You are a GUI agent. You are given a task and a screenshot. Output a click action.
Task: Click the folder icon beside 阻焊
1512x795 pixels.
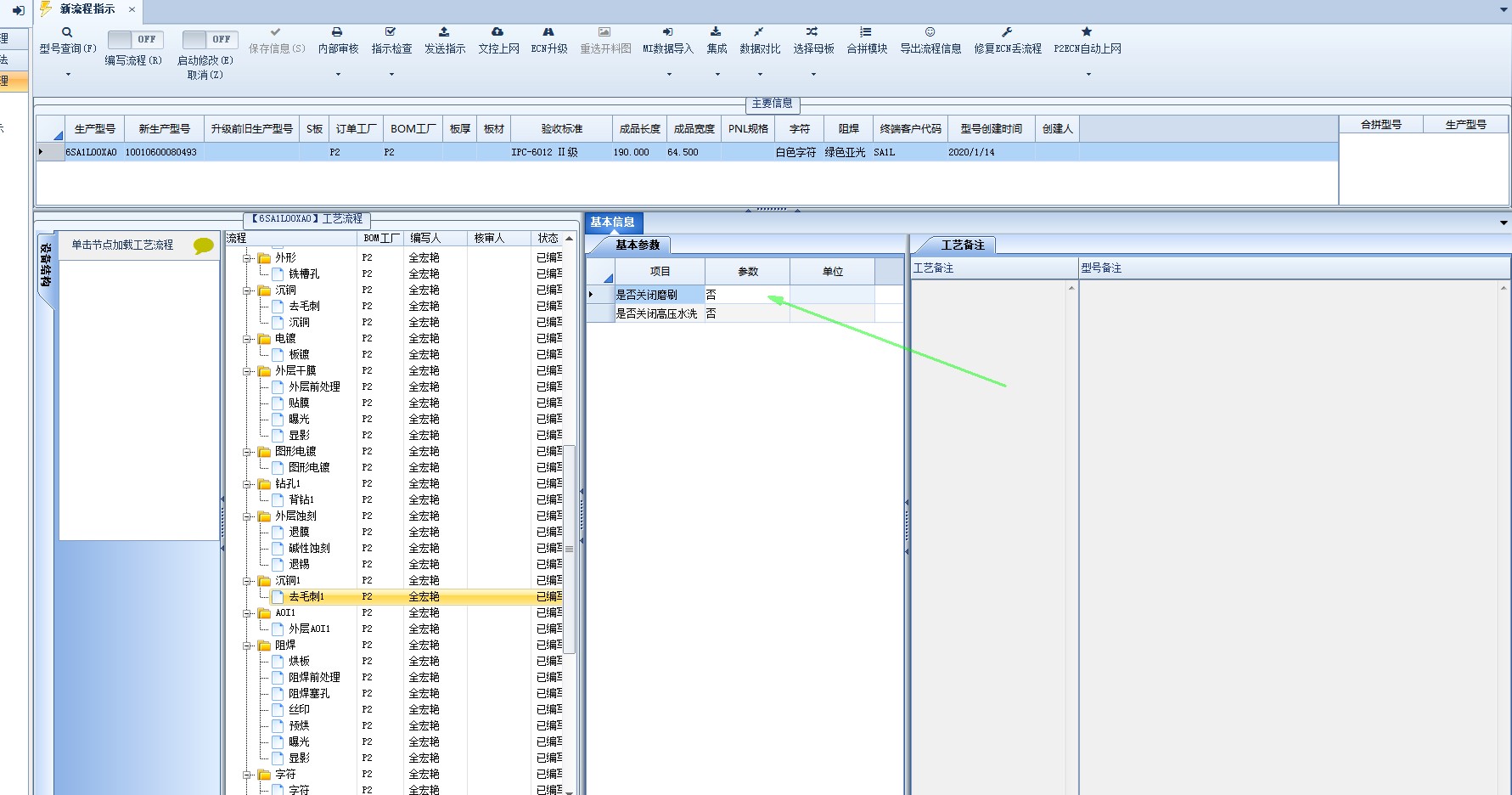[264, 646]
